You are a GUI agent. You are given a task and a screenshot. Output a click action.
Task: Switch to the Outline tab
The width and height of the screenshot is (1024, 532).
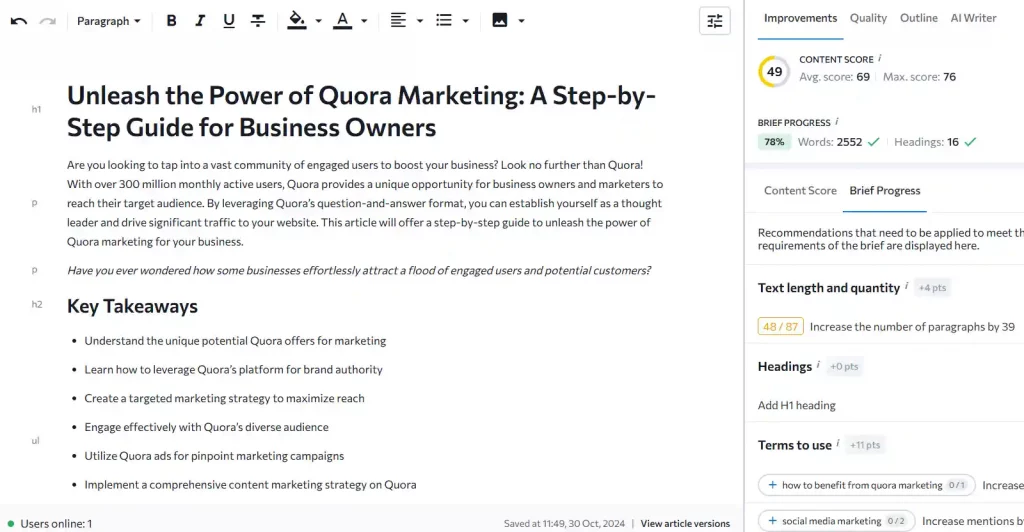click(x=918, y=18)
